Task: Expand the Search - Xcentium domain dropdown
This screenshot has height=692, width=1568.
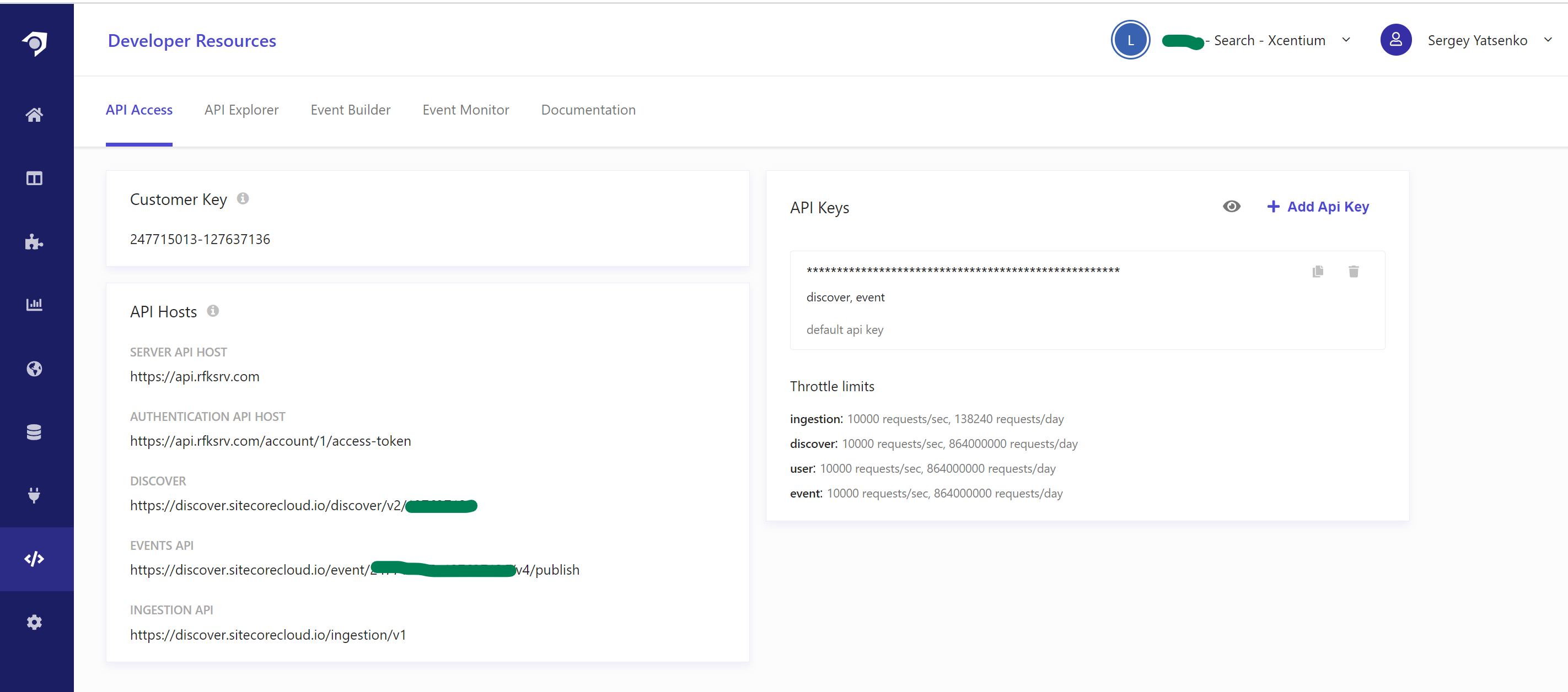Action: click(1346, 40)
